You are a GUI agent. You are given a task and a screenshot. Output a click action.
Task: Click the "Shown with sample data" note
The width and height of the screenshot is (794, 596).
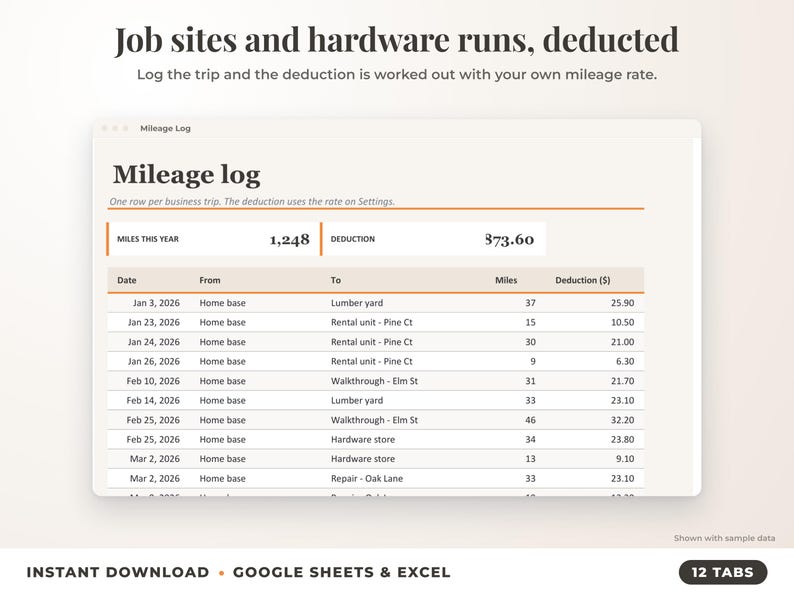(x=724, y=538)
